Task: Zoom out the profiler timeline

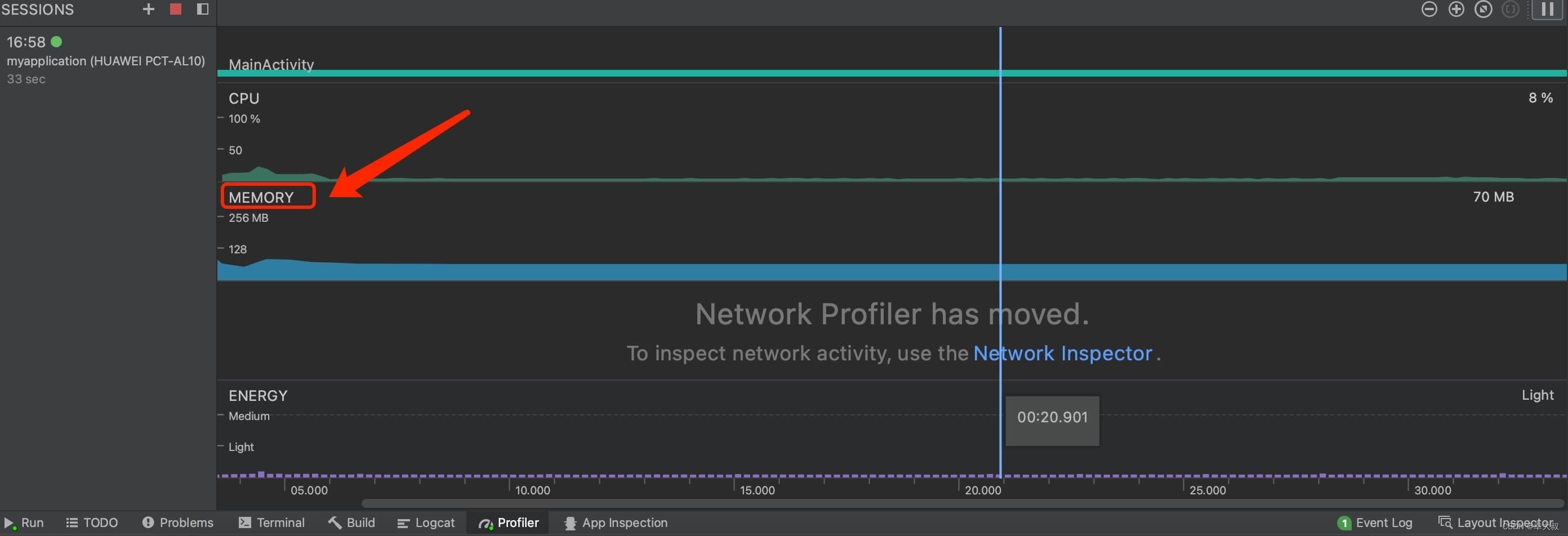Action: tap(1429, 9)
